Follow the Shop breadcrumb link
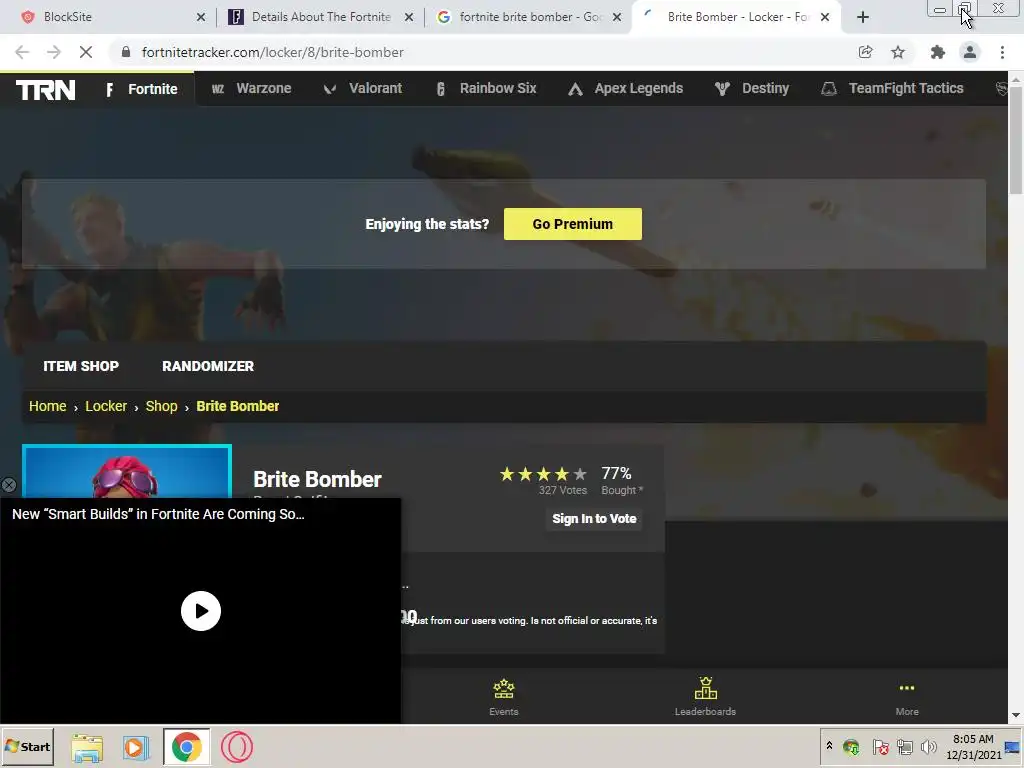This screenshot has height=768, width=1024. tap(161, 406)
